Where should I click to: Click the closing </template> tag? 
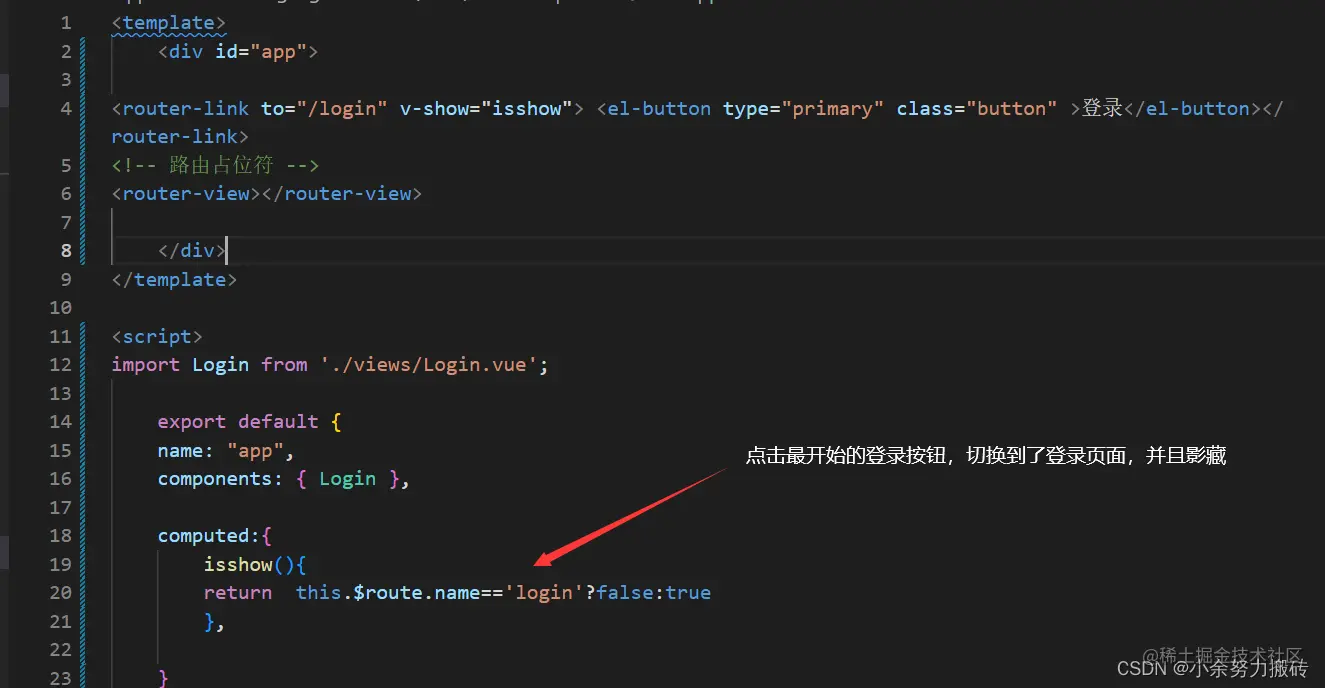pyautogui.click(x=174, y=279)
